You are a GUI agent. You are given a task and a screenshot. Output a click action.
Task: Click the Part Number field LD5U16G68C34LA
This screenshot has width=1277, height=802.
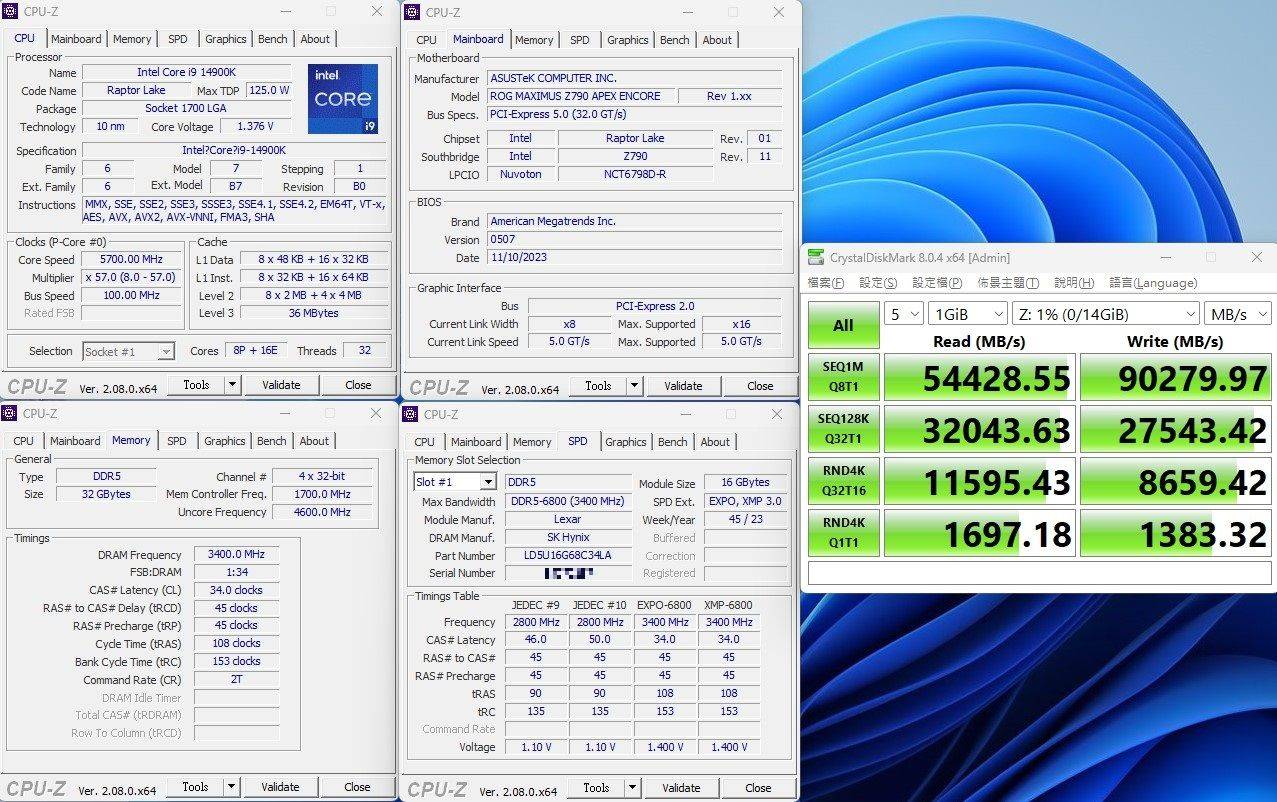point(567,555)
